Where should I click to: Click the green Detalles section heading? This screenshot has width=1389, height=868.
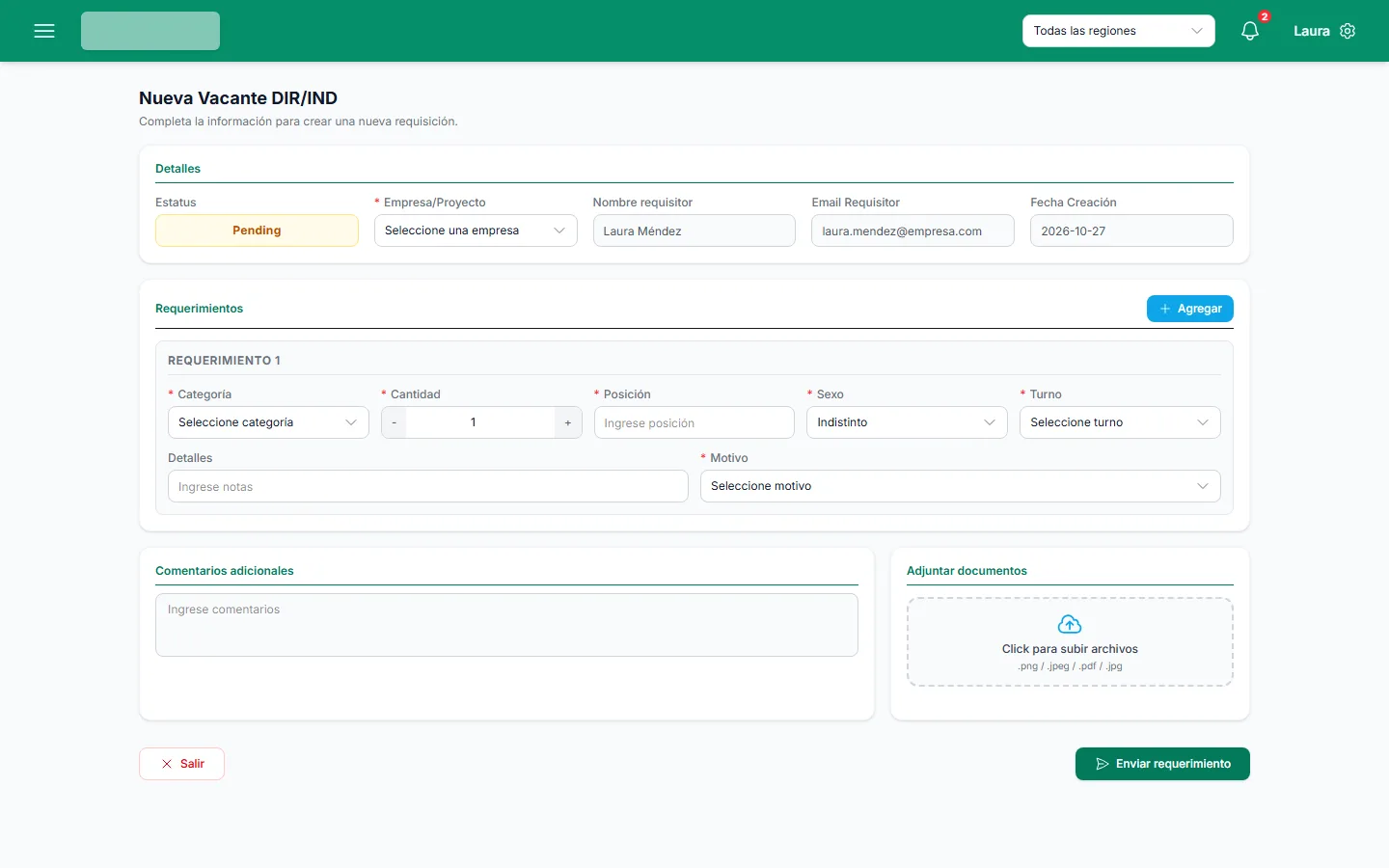click(177, 169)
